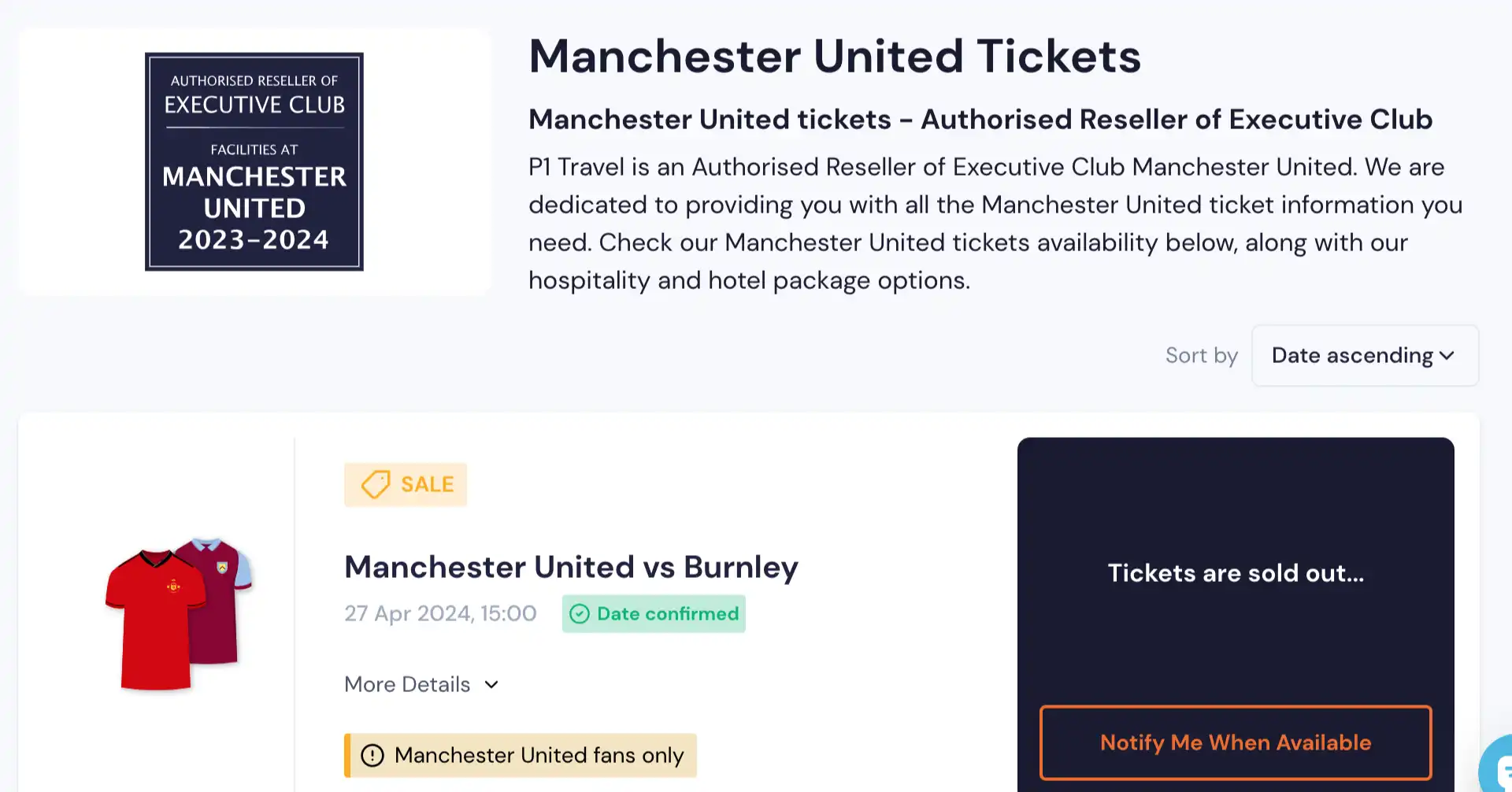
Task: Select the Date confirmed status badge
Action: [654, 613]
